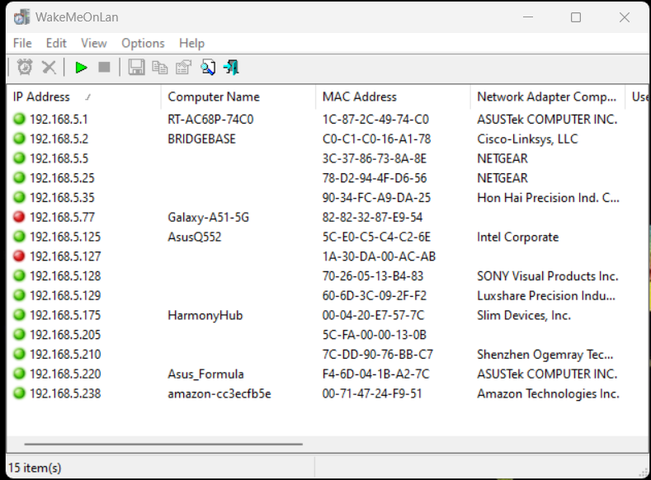Select the amazon-cc3ecfb5e computer name

pos(219,394)
